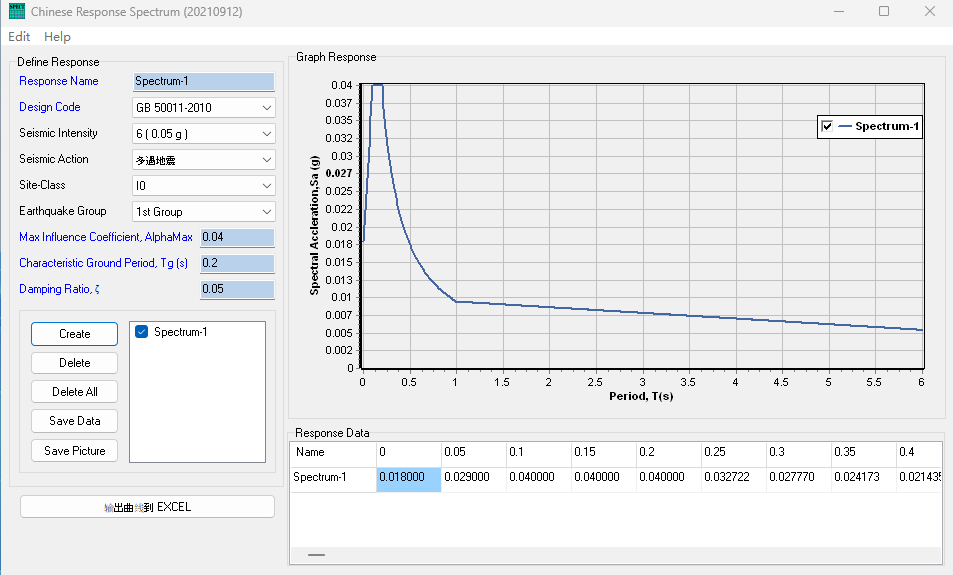The image size is (953, 575).
Task: Open the Edit menu
Action: tap(19, 36)
